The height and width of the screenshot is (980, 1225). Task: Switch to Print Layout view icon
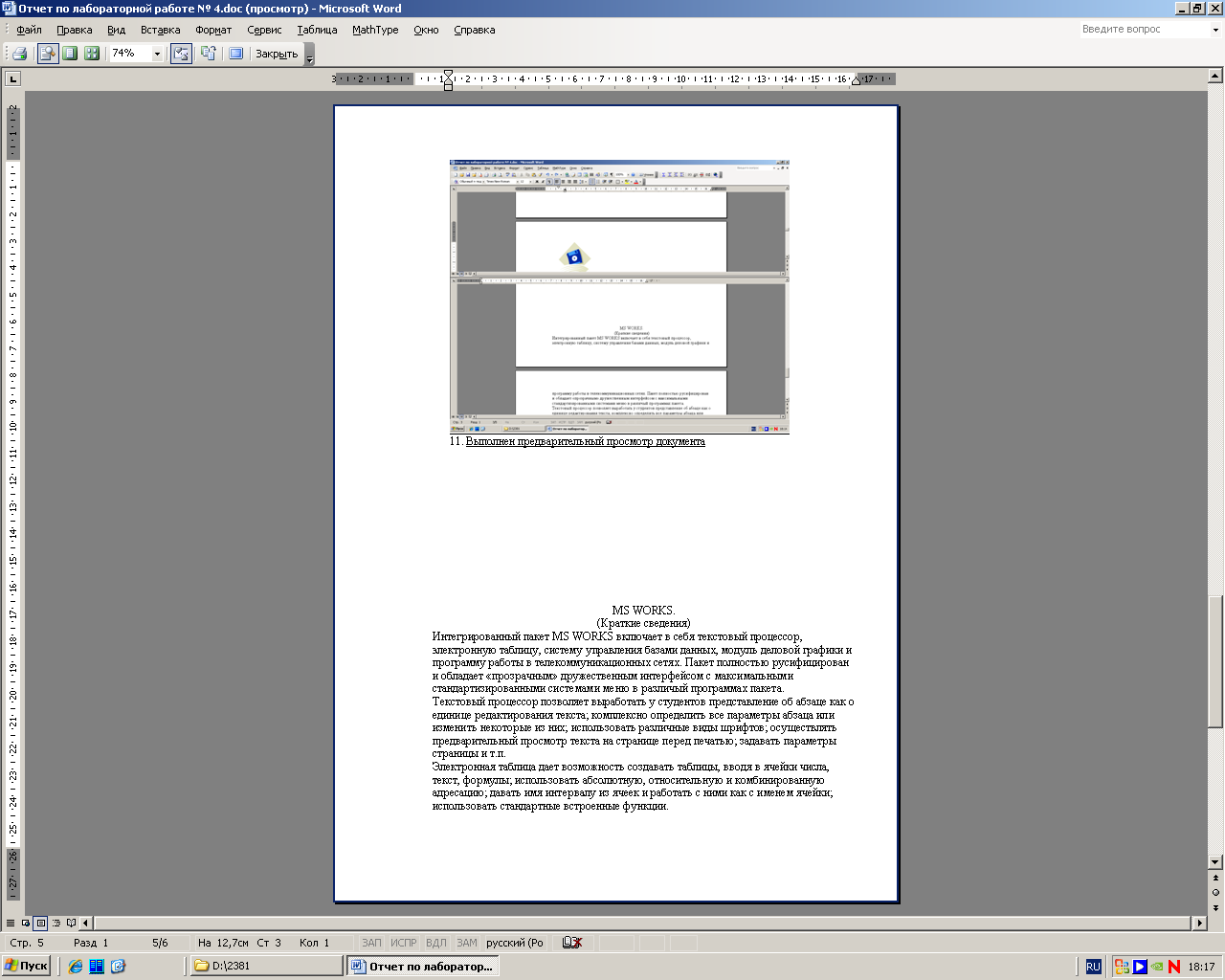tap(41, 924)
